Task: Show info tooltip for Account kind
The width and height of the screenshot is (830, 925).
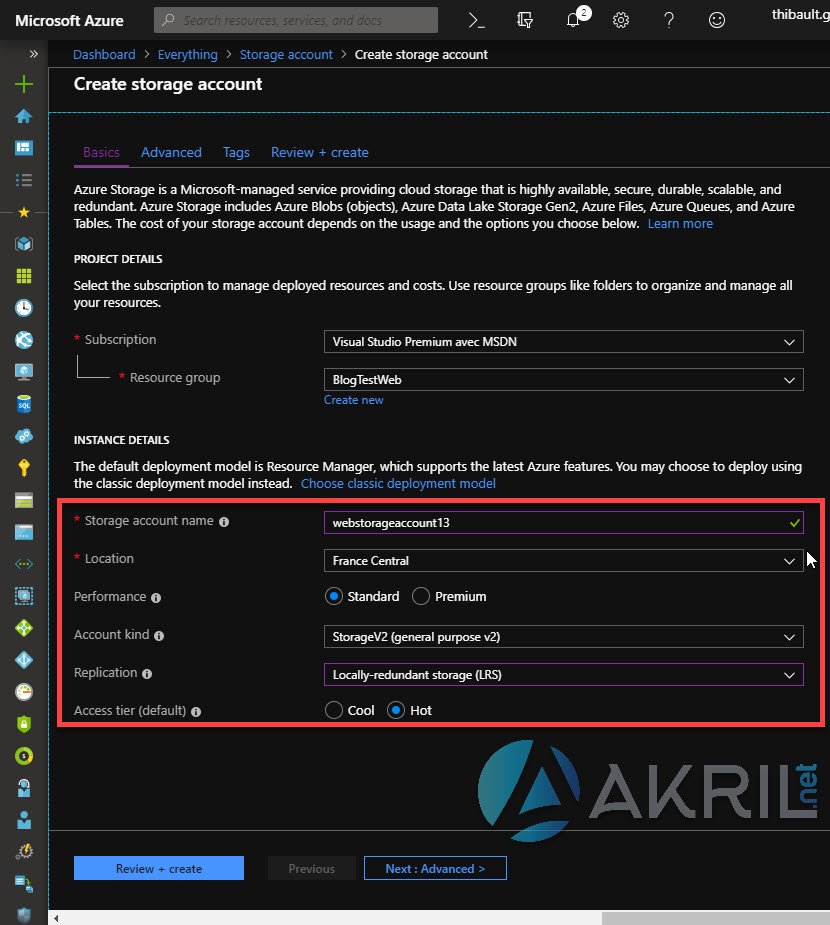Action: click(159, 635)
